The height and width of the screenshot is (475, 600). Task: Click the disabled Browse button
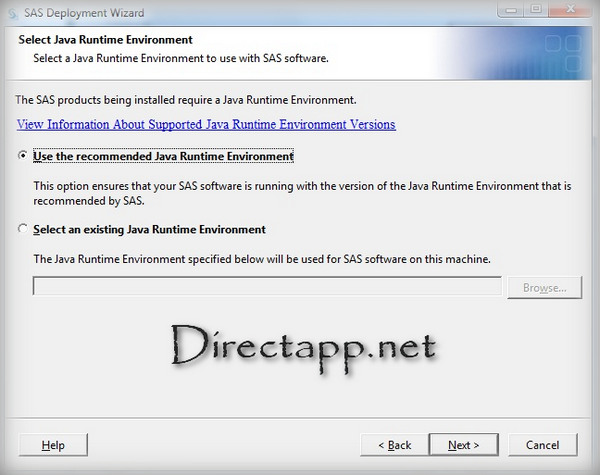[545, 287]
